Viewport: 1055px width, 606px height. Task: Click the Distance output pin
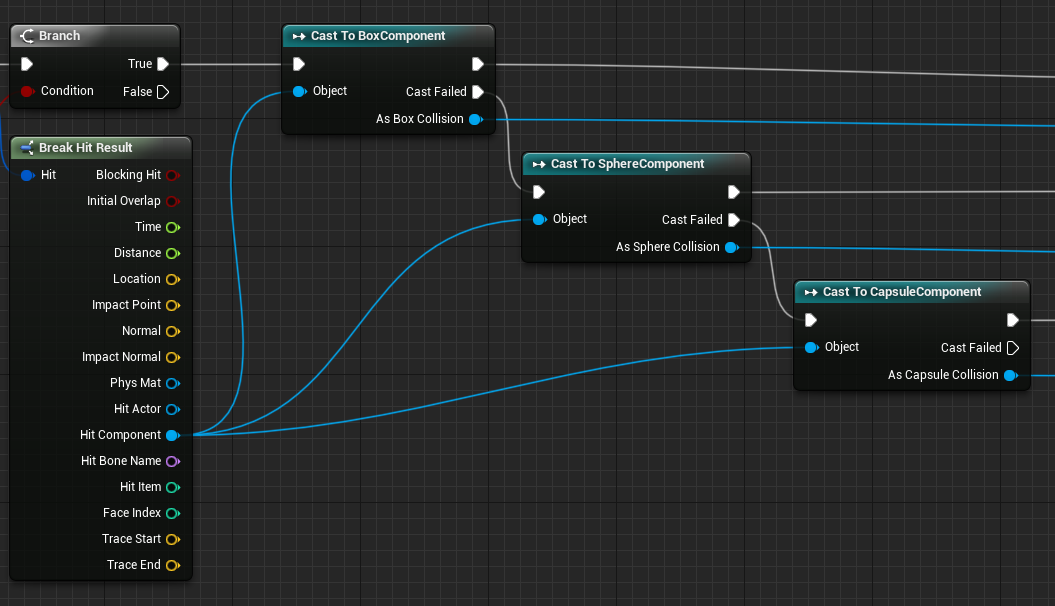[x=173, y=253]
